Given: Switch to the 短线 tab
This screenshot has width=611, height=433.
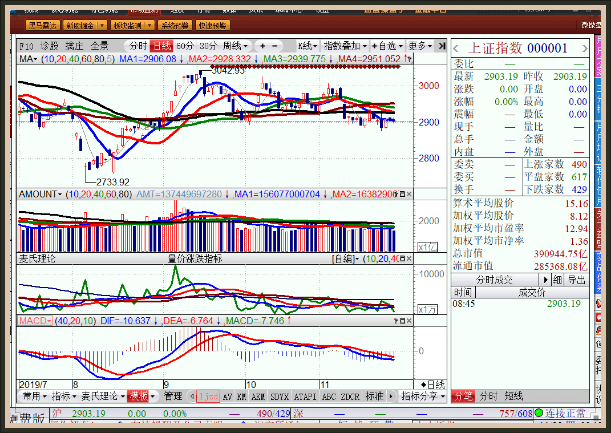Looking at the screenshot, I should tap(514, 396).
